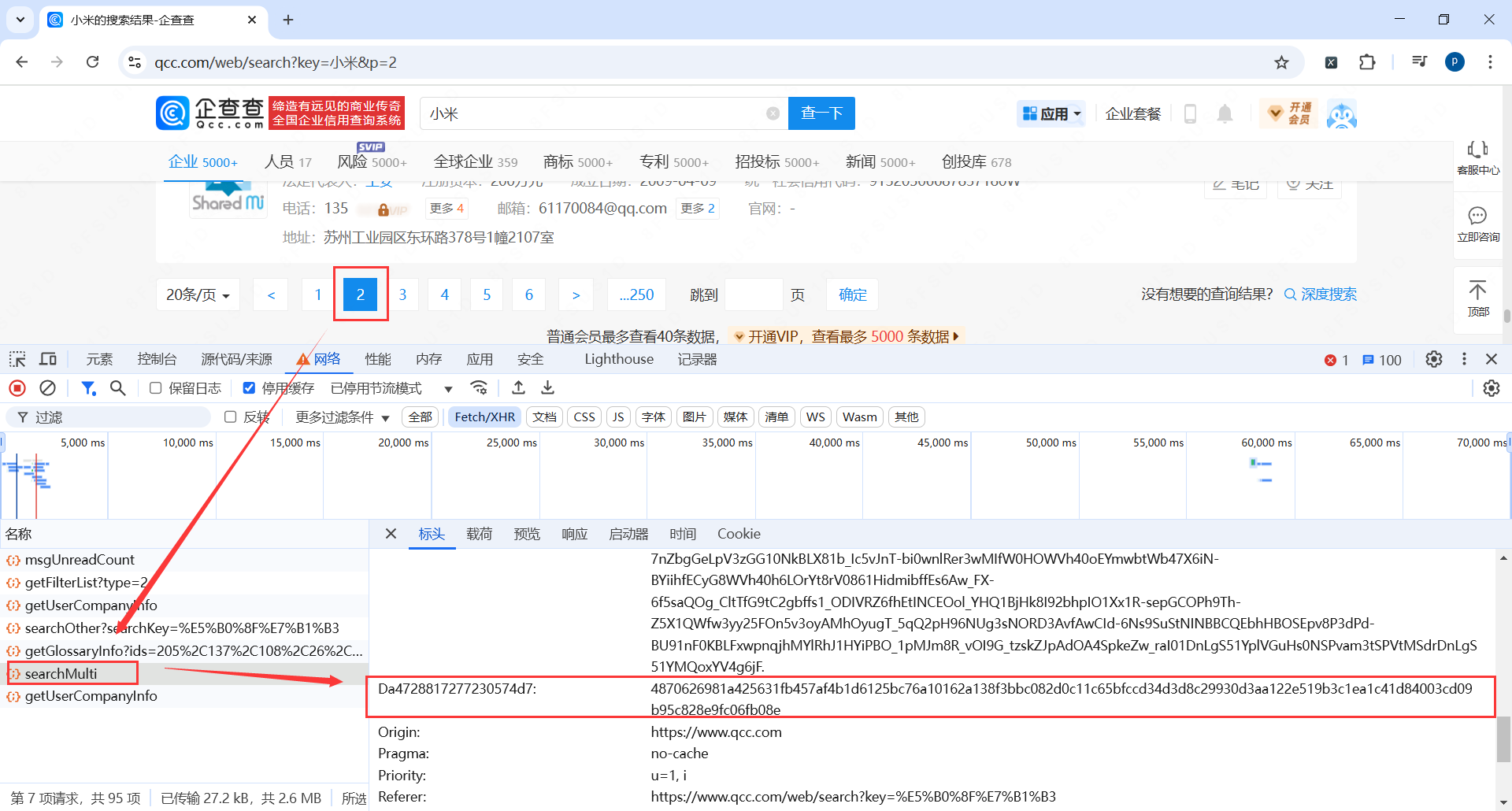Select the searchMulti request row
This screenshot has width=1512, height=811.
tap(184, 673)
